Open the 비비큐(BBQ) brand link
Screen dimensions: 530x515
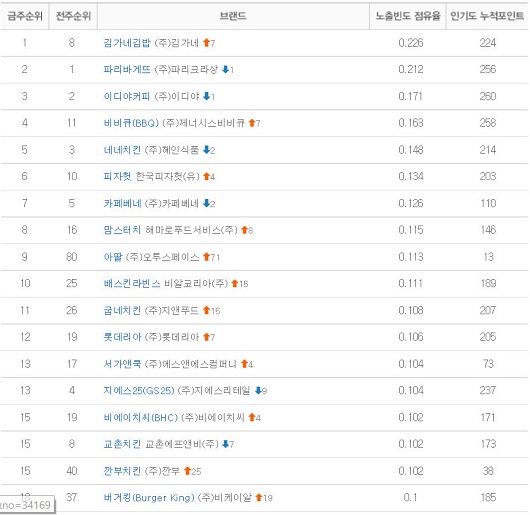point(131,123)
